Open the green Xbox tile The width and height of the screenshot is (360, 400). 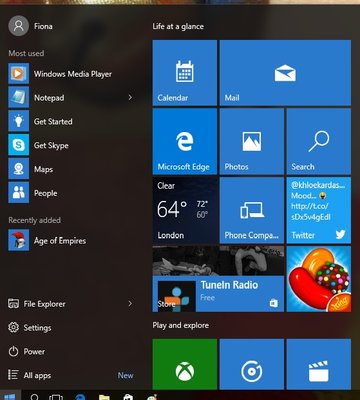(185, 364)
